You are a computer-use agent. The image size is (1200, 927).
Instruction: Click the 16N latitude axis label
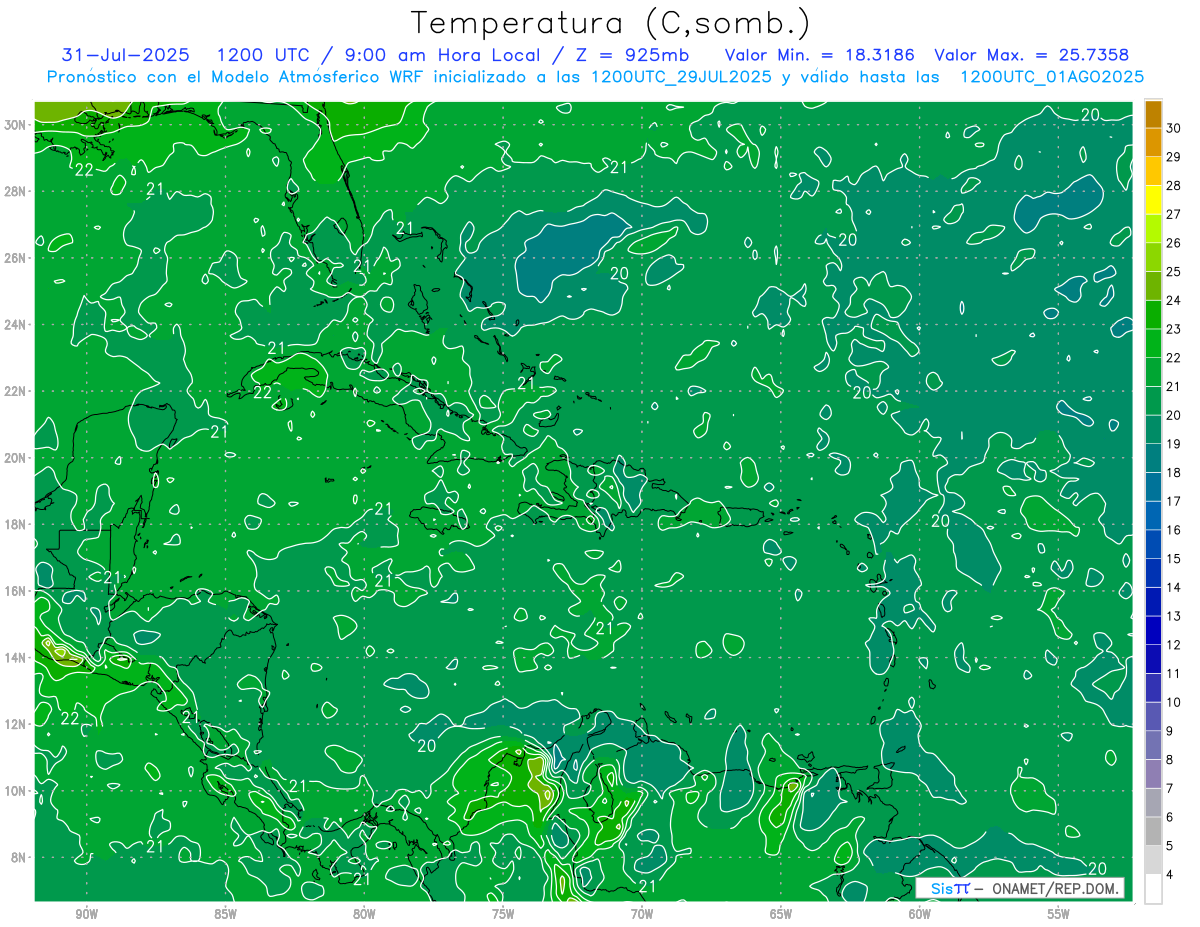[x=16, y=591]
